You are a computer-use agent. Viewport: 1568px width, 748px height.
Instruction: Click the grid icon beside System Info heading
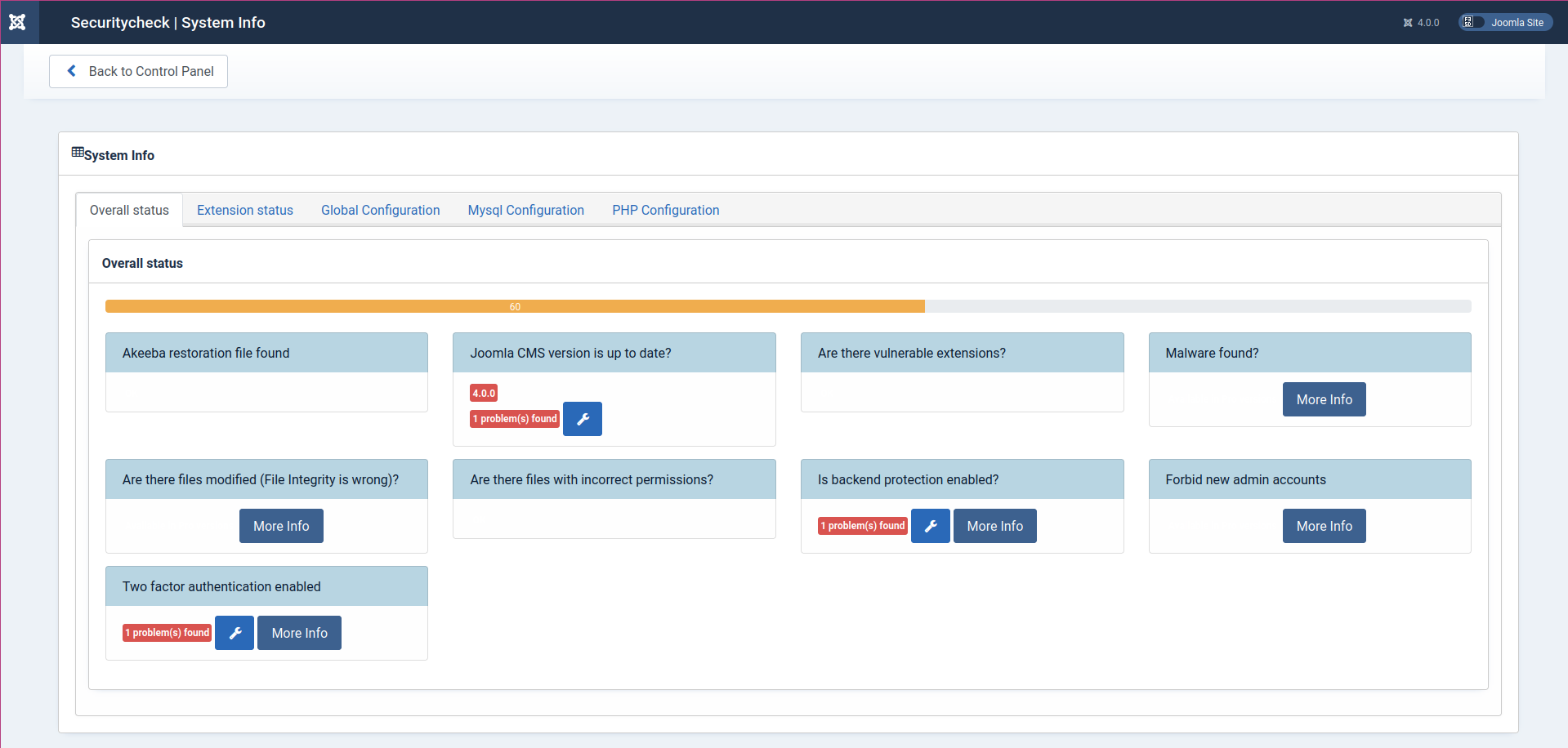78,152
